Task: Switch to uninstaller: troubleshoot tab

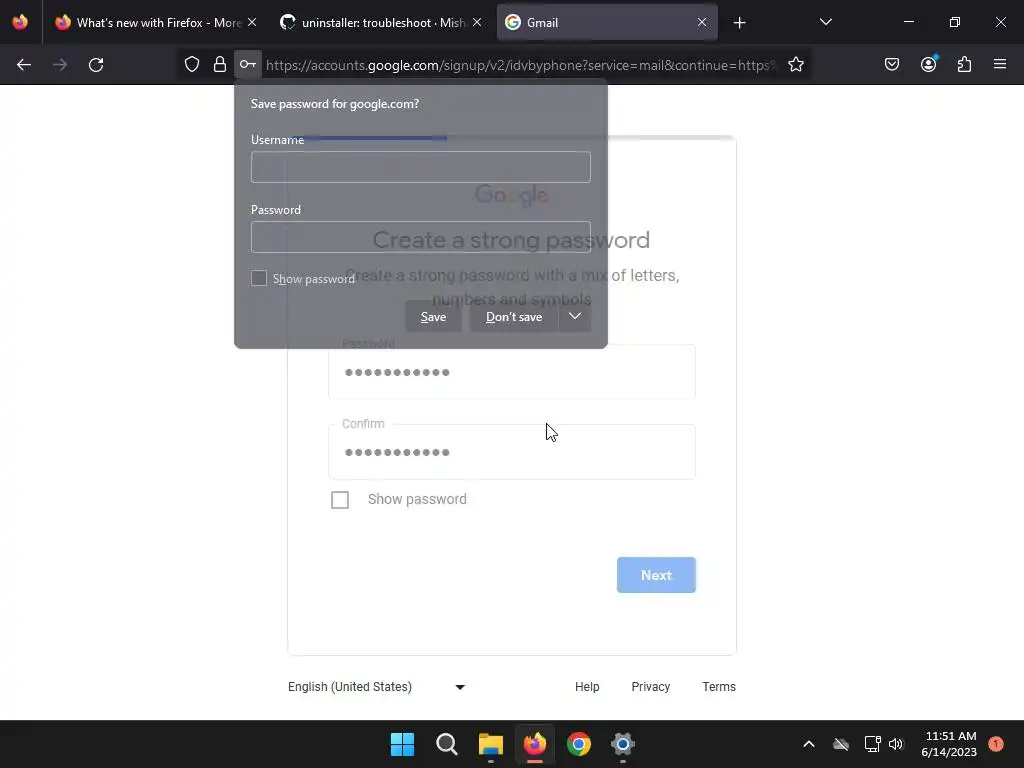Action: 381,22
